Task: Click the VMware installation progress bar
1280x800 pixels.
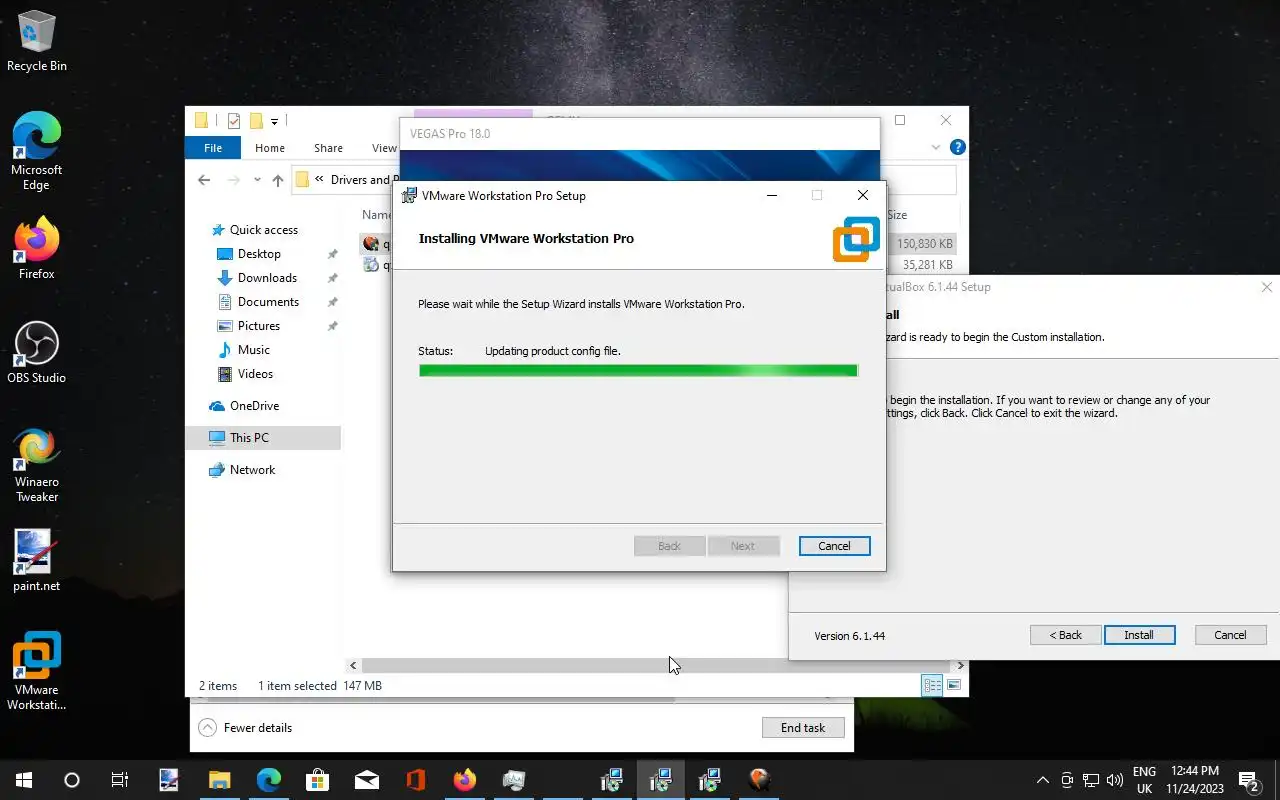Action: click(x=638, y=370)
